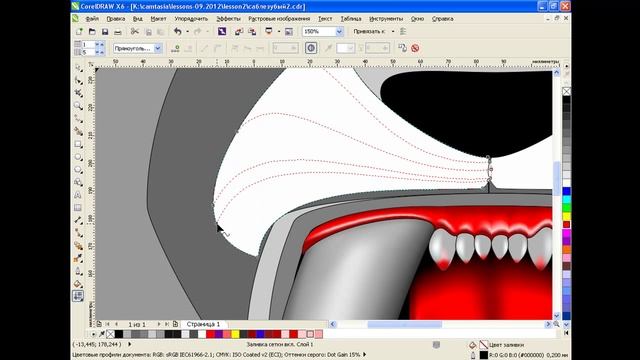Click the horizontal scrollbar thumb
Screen dimensions: 640x360
coord(404,324)
